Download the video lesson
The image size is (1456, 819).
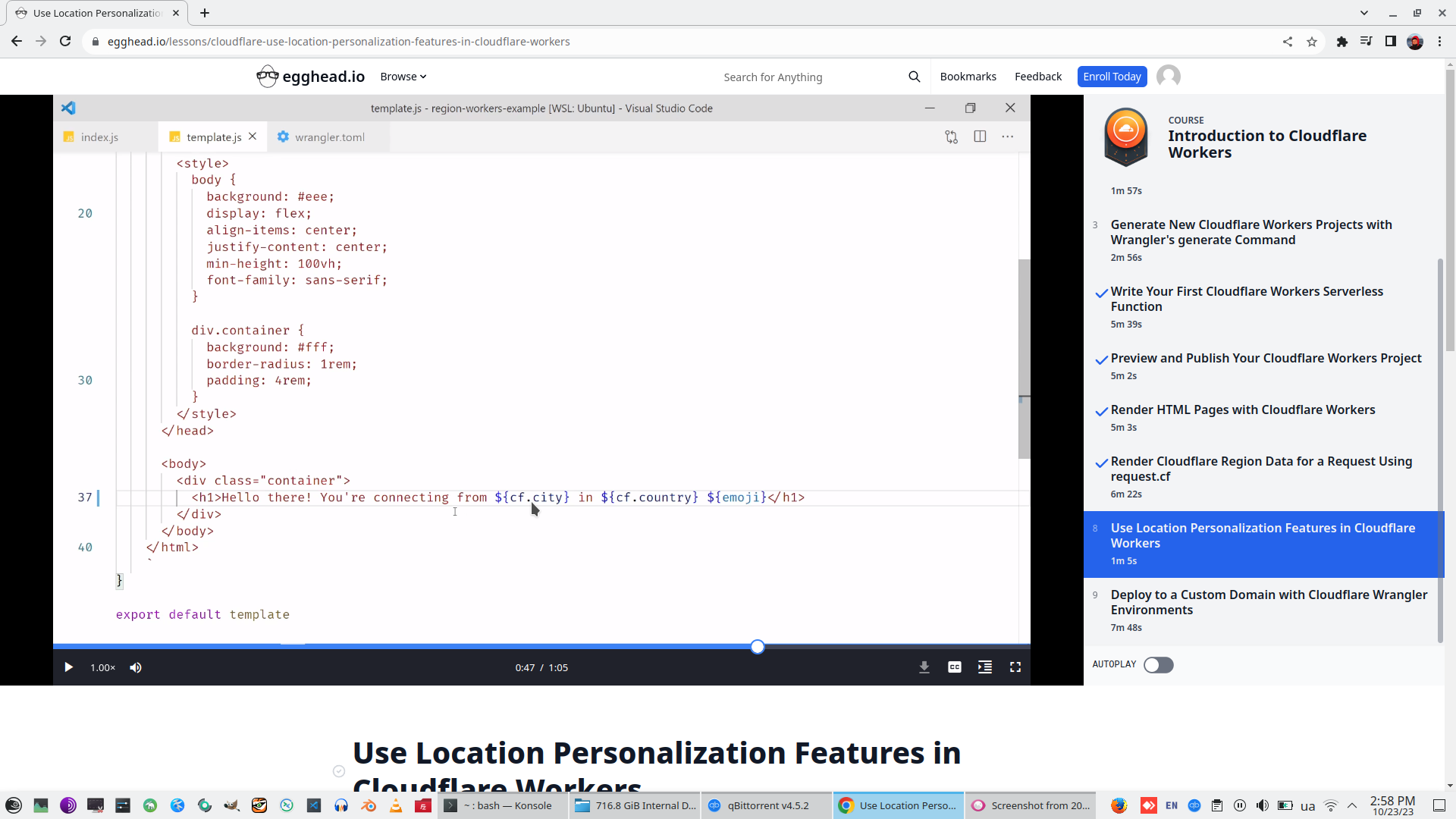(x=924, y=667)
